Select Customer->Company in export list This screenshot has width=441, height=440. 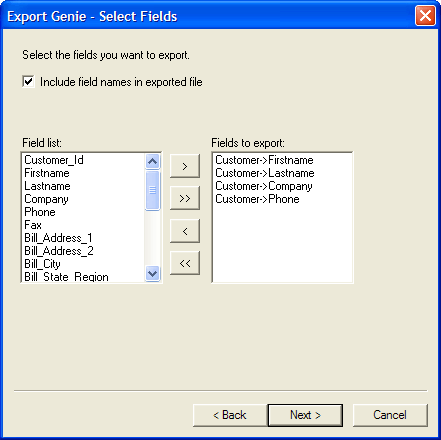(x=264, y=186)
